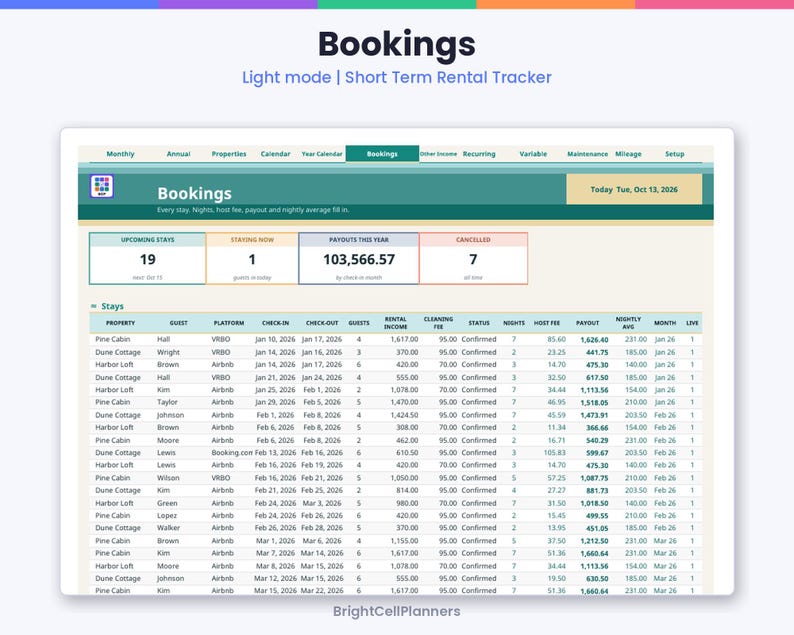This screenshot has width=794, height=635.
Task: Click check-in cell Feb 13, 2026
Action: pos(275,453)
